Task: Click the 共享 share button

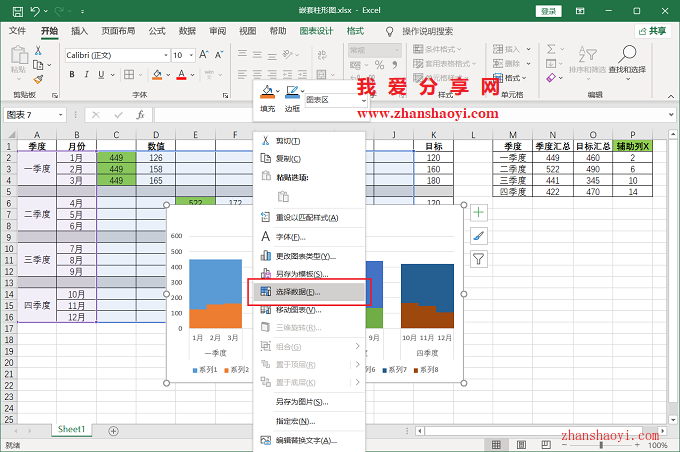Action: [x=653, y=31]
